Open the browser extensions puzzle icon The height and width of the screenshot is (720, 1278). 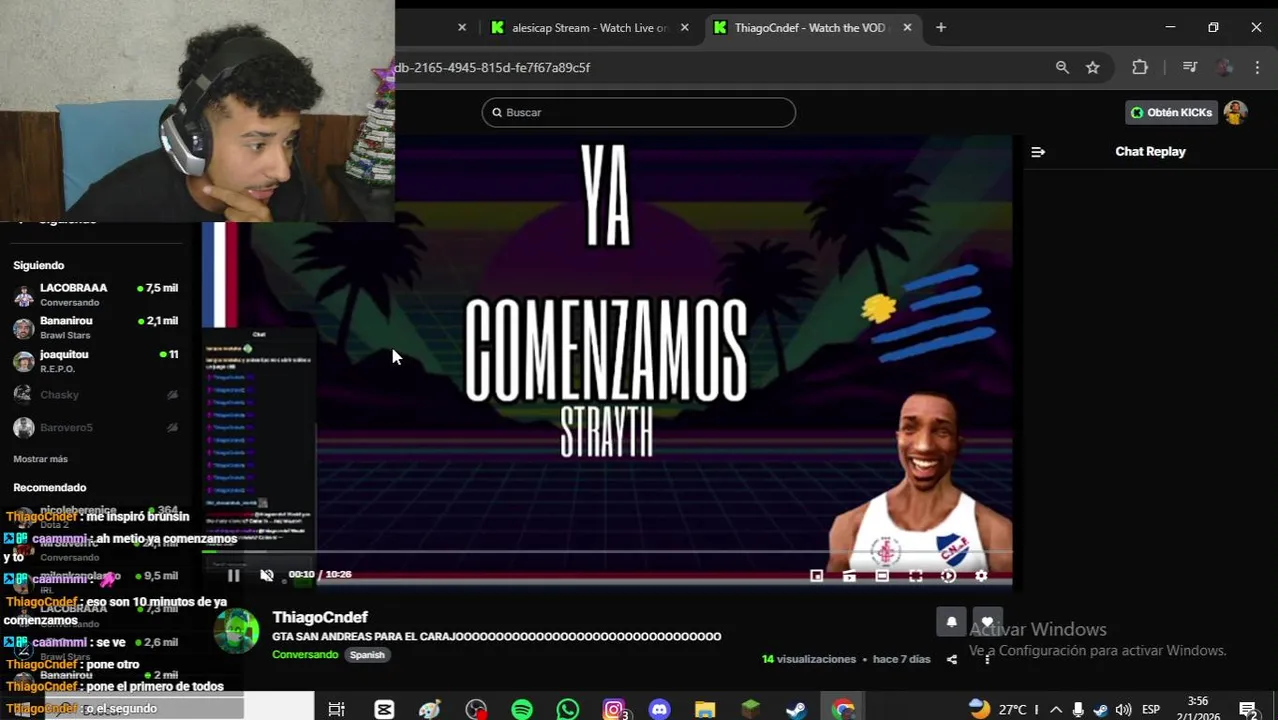click(x=1140, y=67)
